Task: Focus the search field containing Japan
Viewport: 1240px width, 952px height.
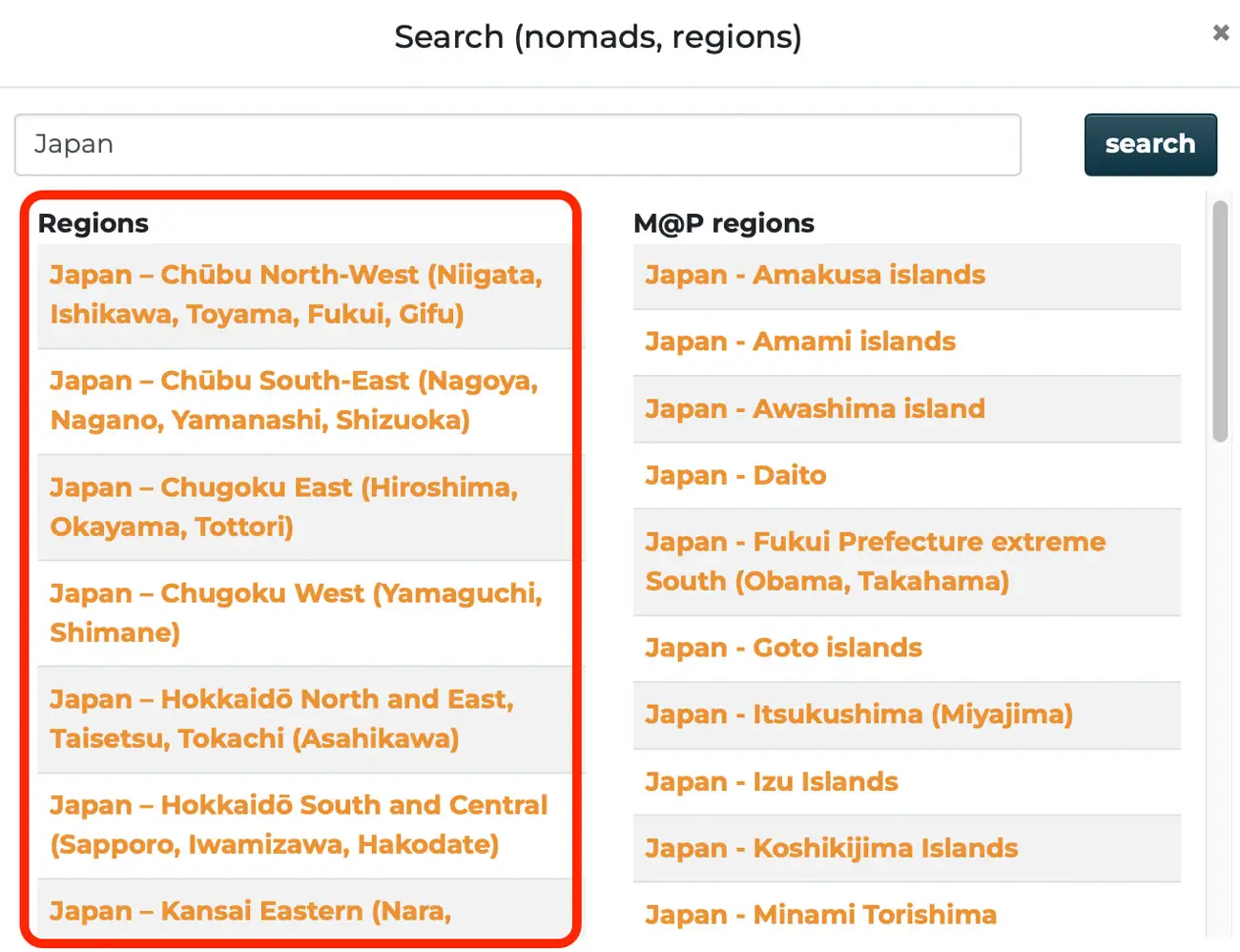Action: 517,144
